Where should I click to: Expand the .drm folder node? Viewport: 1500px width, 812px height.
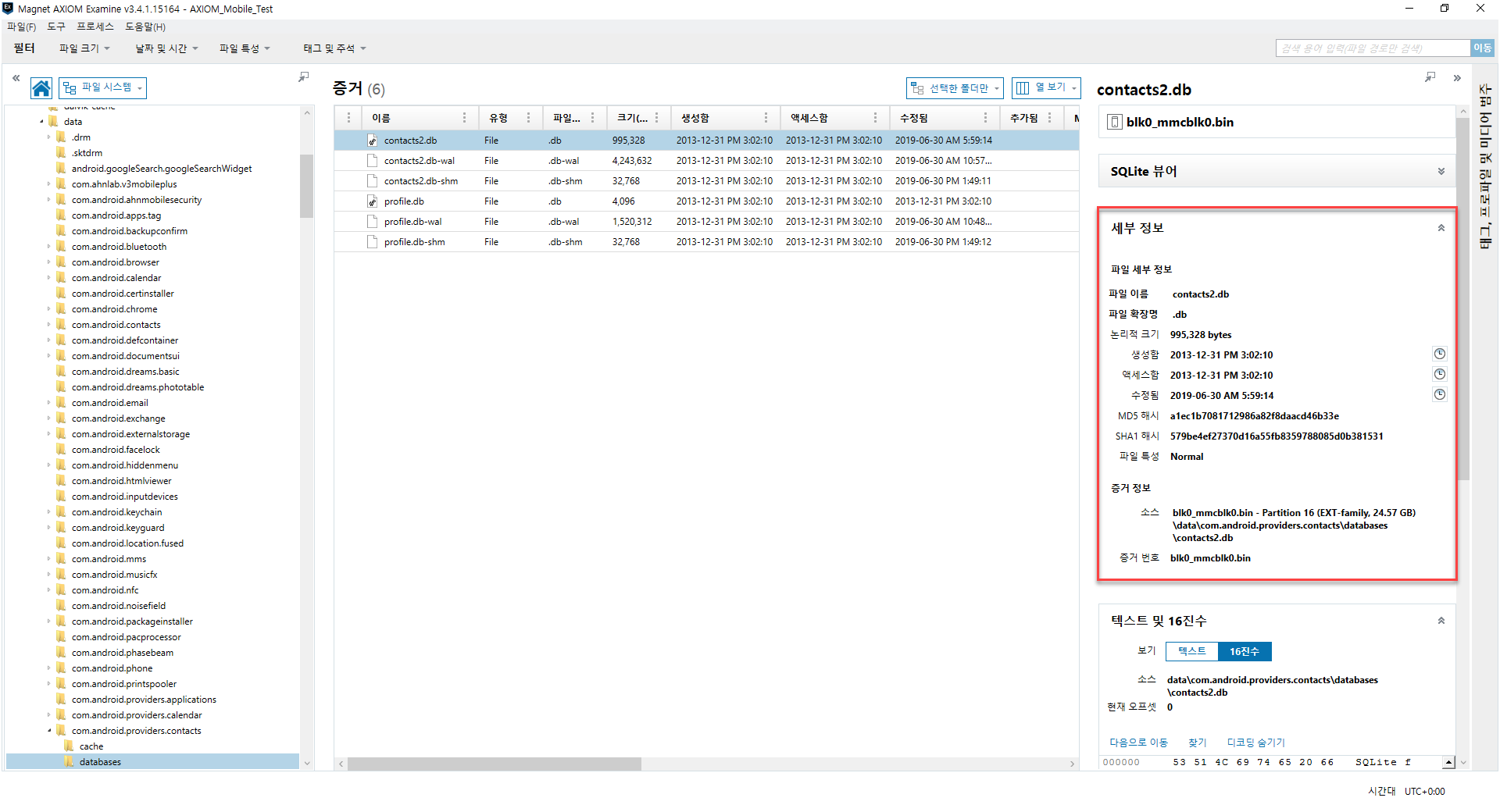pyautogui.click(x=49, y=137)
